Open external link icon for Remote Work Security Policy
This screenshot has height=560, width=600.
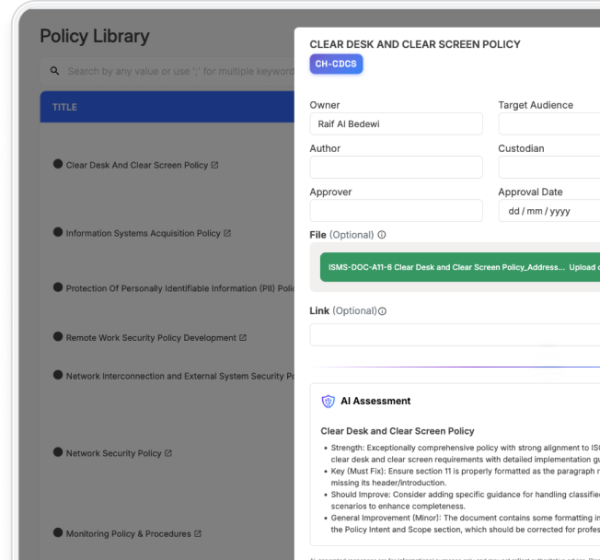[243, 338]
